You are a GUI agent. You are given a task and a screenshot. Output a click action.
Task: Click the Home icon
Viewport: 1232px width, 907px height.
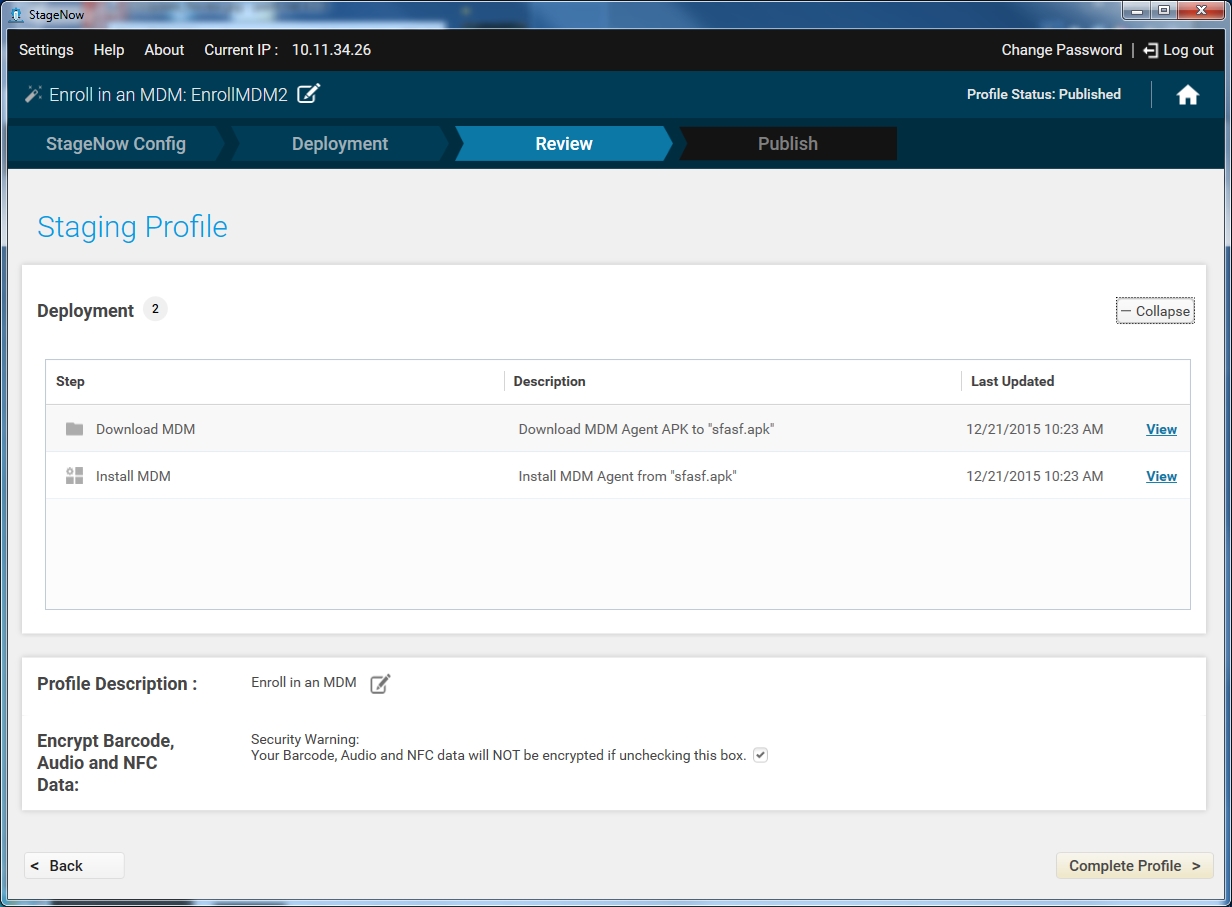click(1187, 95)
